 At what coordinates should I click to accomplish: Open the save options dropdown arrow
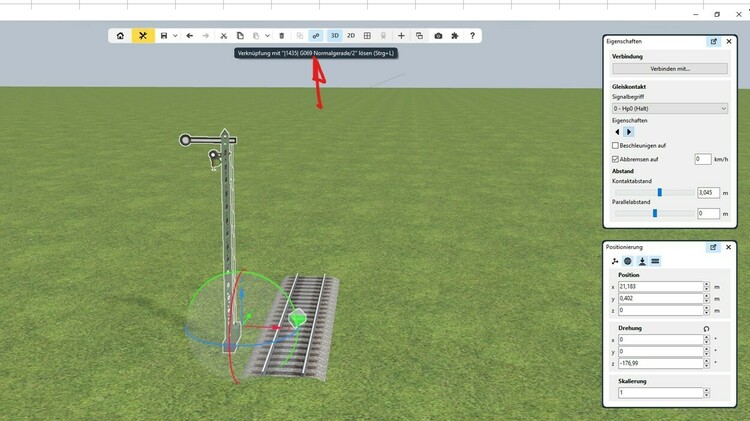[175, 36]
